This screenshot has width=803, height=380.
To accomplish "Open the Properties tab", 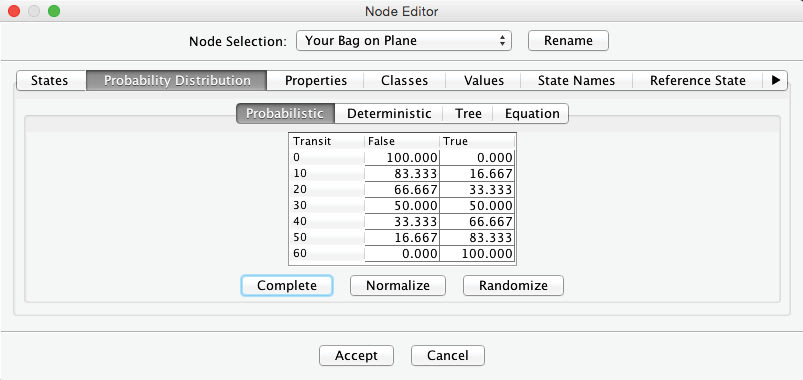I will (315, 80).
